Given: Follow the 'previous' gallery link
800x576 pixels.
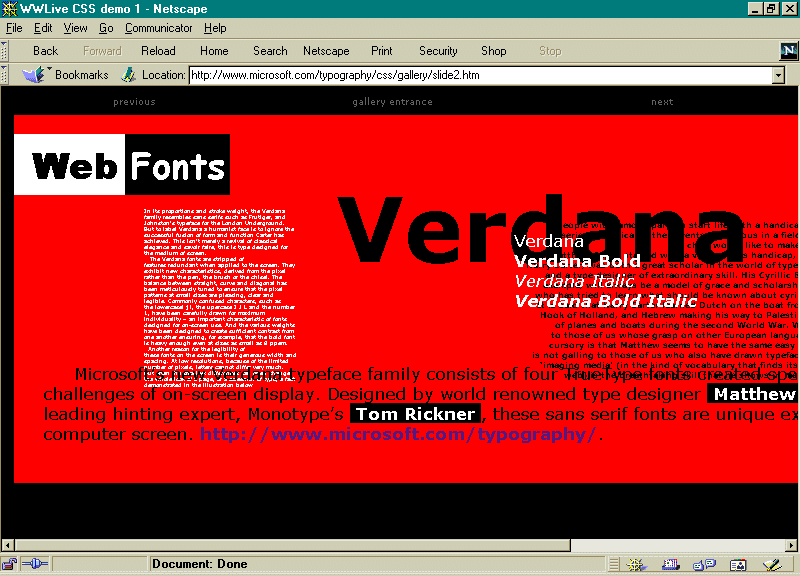Looking at the screenshot, I should point(134,102).
